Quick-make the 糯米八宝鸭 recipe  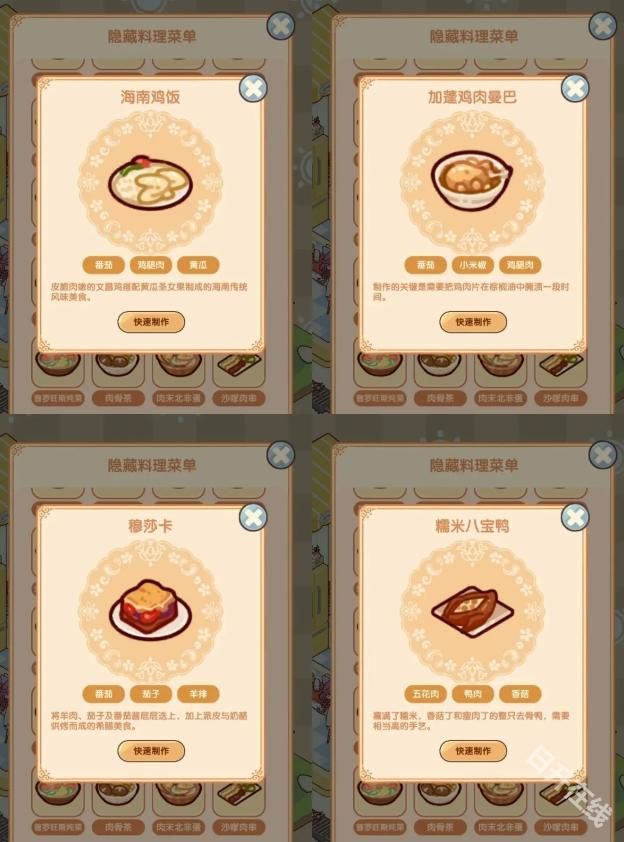coord(473,751)
